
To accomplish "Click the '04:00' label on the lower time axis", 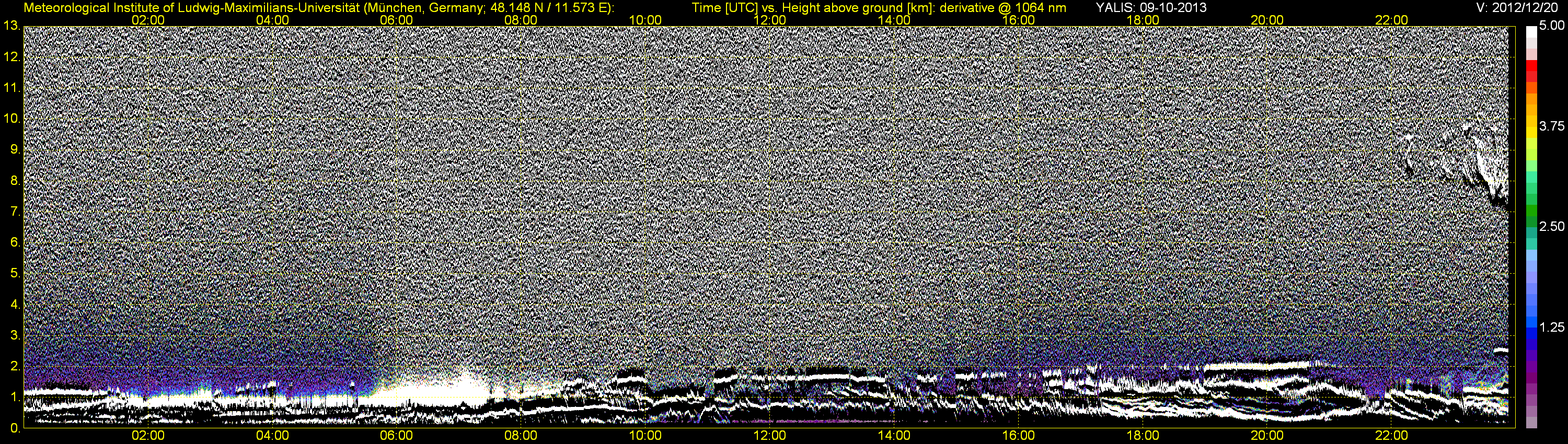I will pos(272,436).
